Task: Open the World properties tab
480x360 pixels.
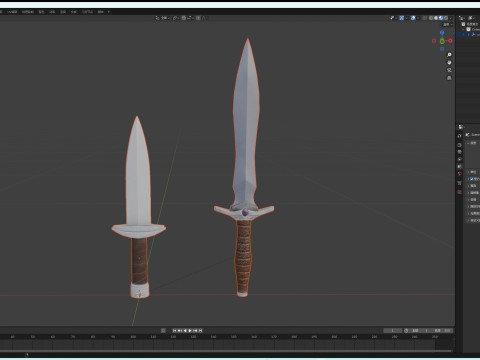Action: 459,174
